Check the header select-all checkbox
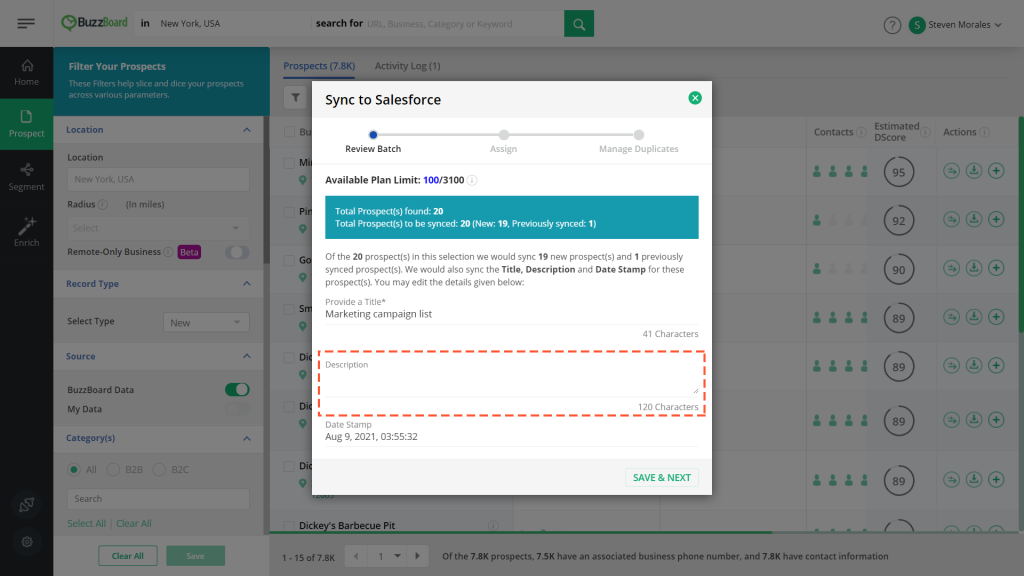Image resolution: width=1024 pixels, height=576 pixels. click(289, 132)
